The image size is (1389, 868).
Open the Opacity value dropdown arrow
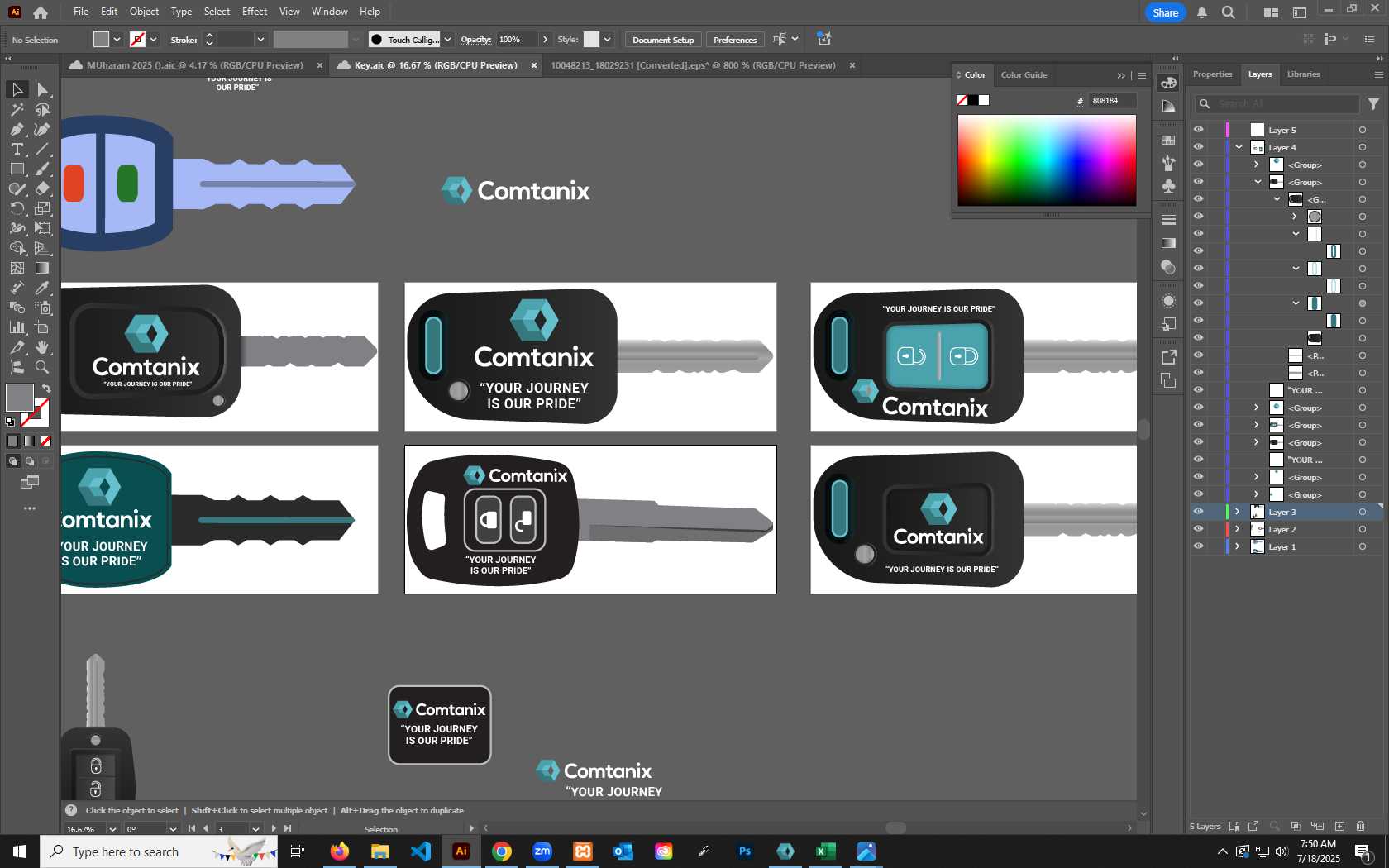pos(545,39)
